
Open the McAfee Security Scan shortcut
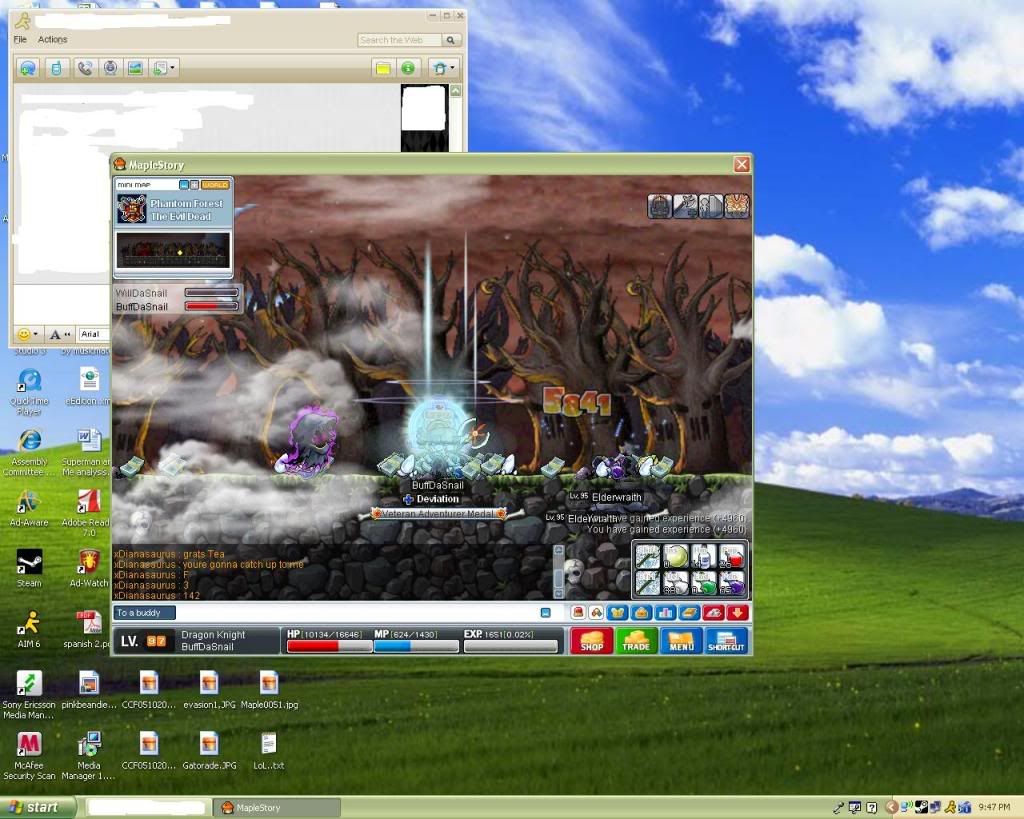(x=29, y=756)
